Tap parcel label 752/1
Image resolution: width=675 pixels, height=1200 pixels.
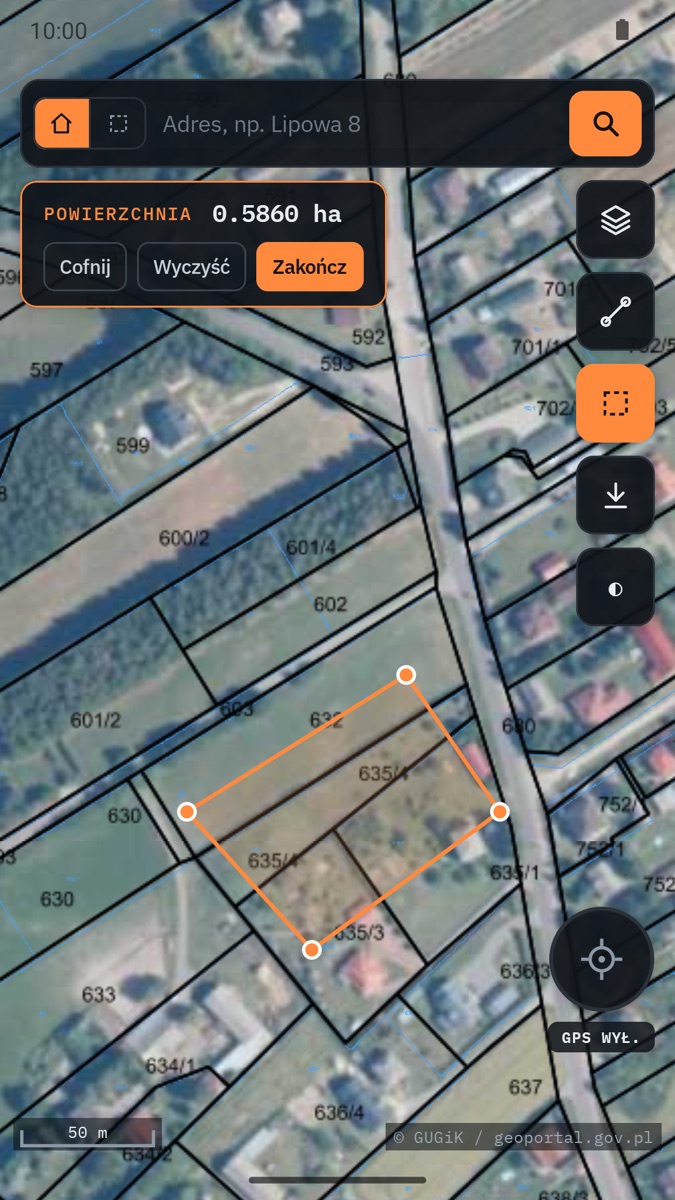(x=600, y=849)
